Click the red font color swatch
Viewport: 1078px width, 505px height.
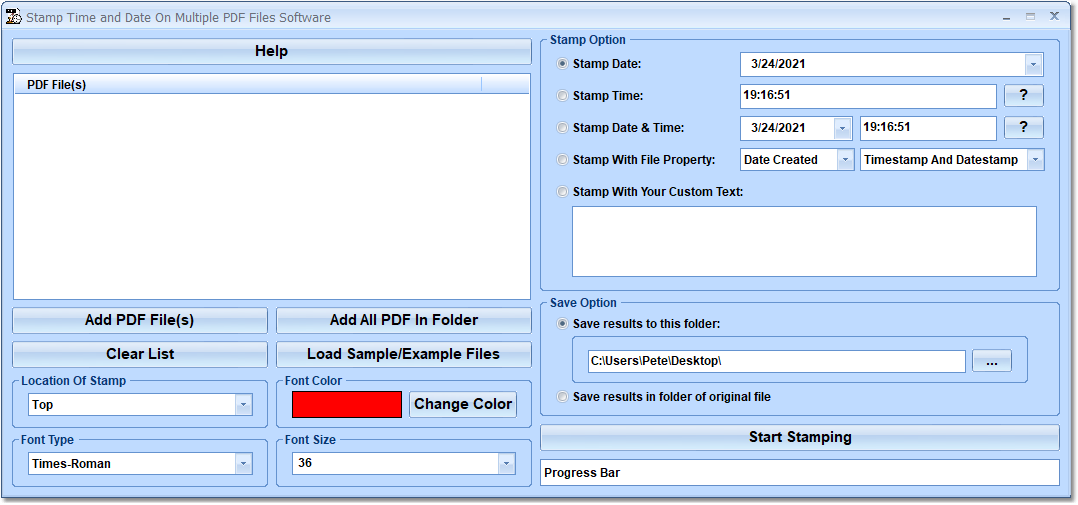tap(346, 405)
